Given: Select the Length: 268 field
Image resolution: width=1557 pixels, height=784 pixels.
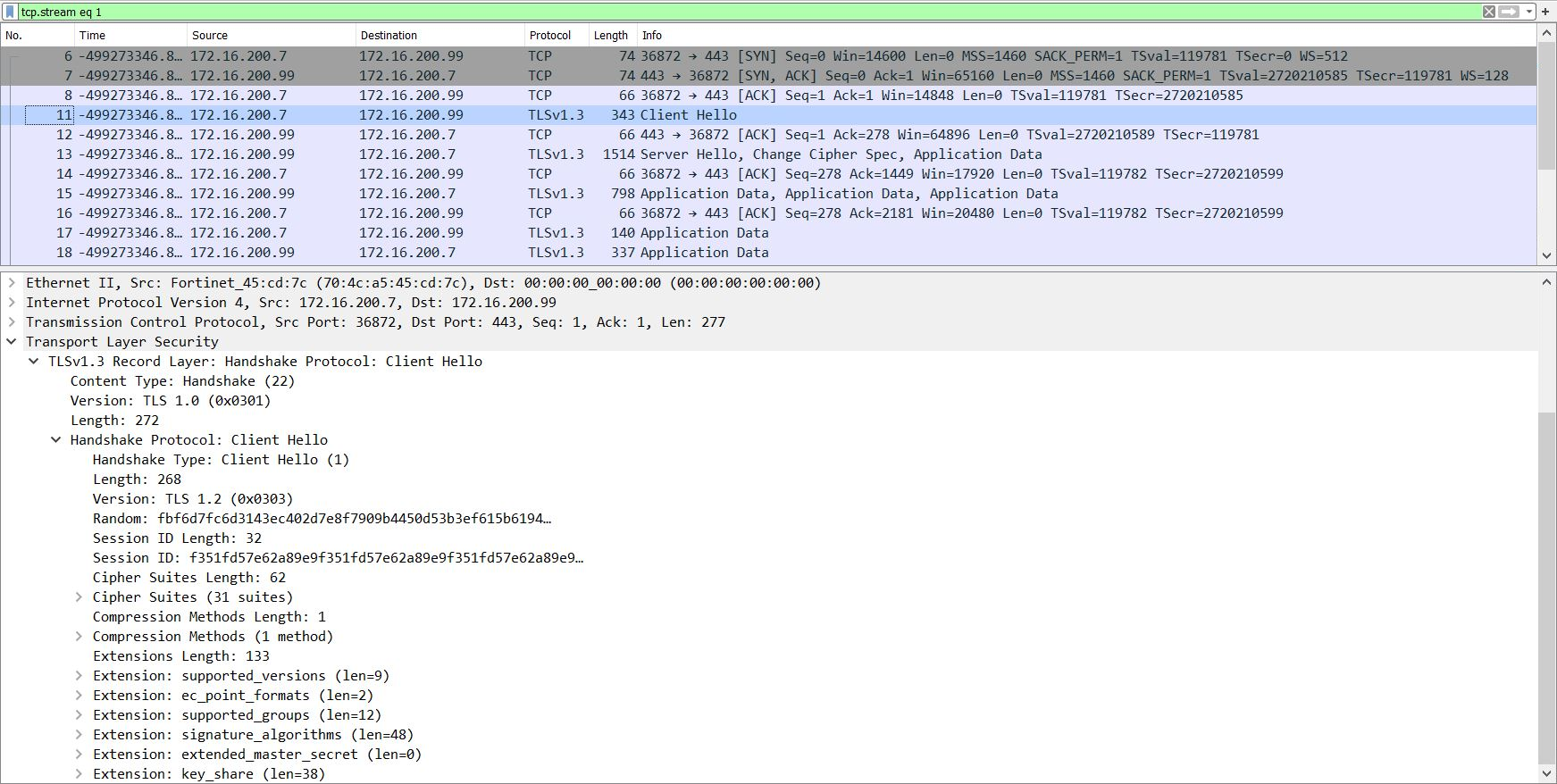Looking at the screenshot, I should [137, 480].
